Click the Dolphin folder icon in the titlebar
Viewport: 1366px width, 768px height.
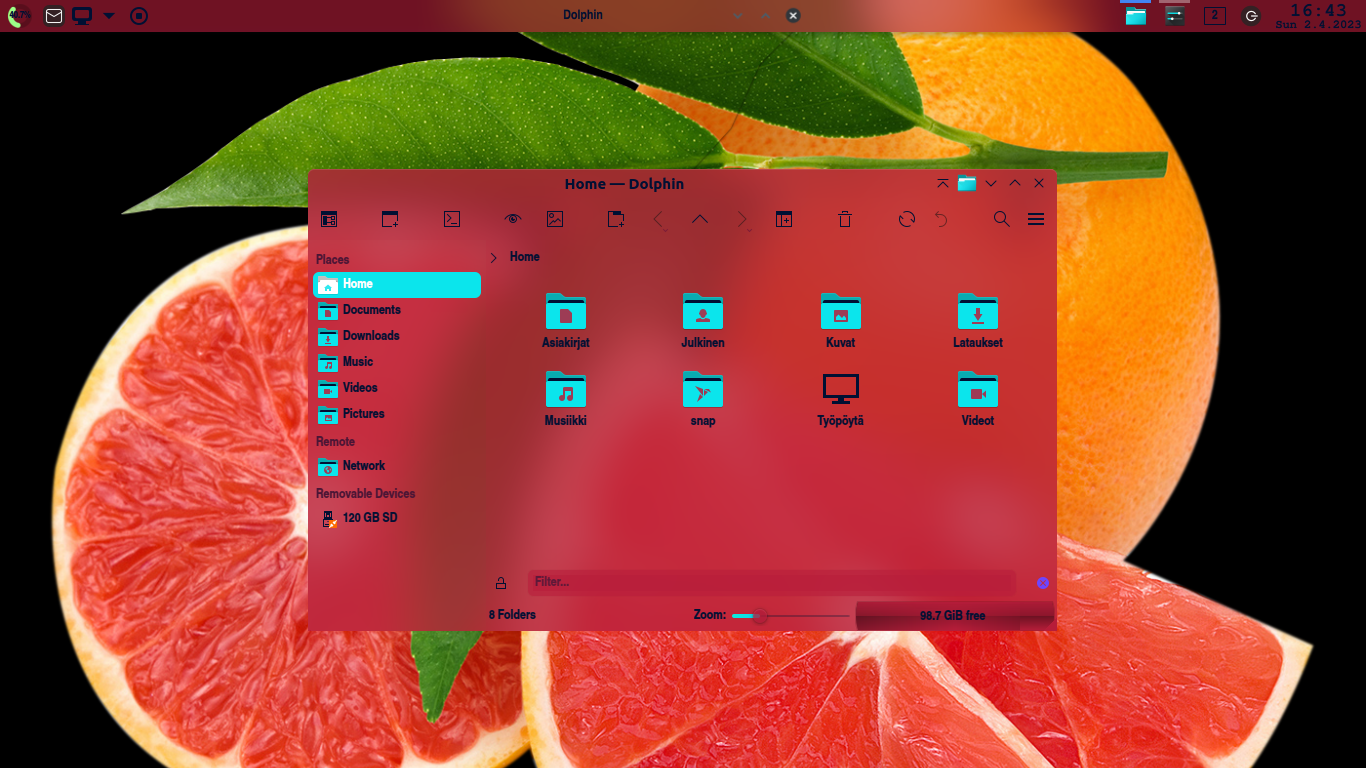click(967, 184)
